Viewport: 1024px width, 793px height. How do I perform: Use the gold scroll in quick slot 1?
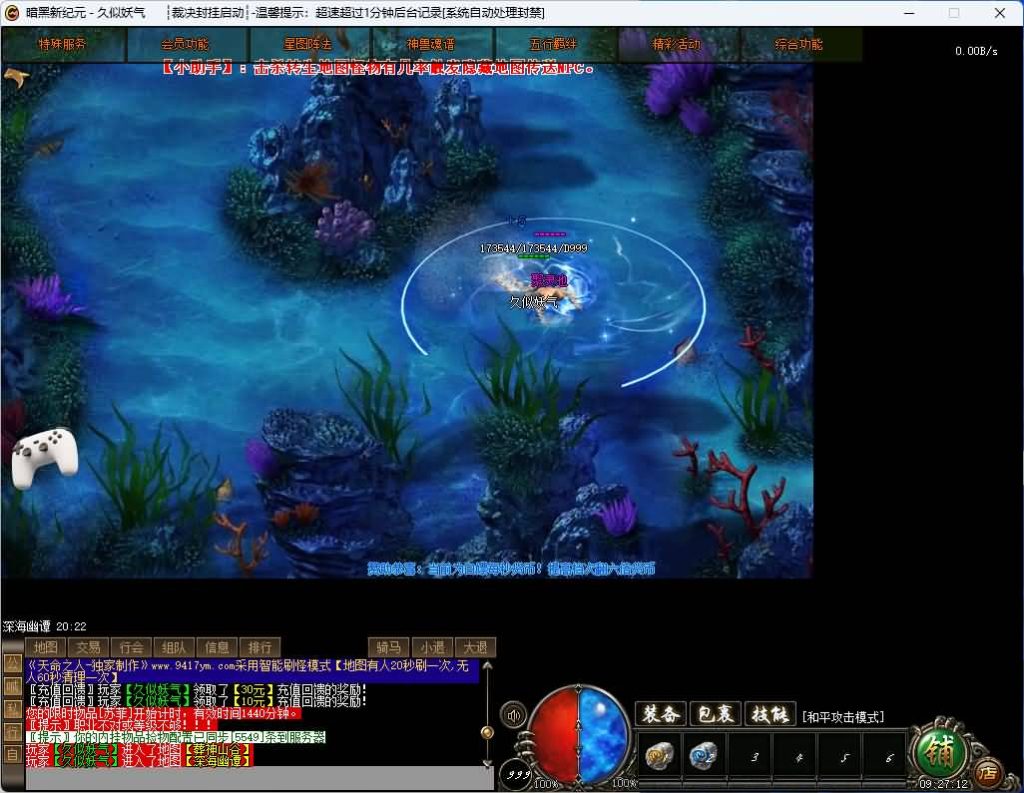(660, 756)
